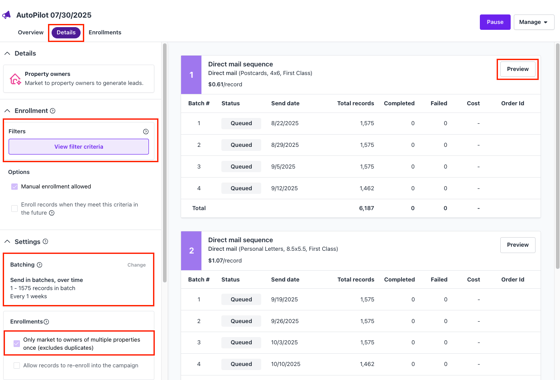This screenshot has height=380, width=560.
Task: Open the Enrollments tab
Action: click(x=105, y=32)
